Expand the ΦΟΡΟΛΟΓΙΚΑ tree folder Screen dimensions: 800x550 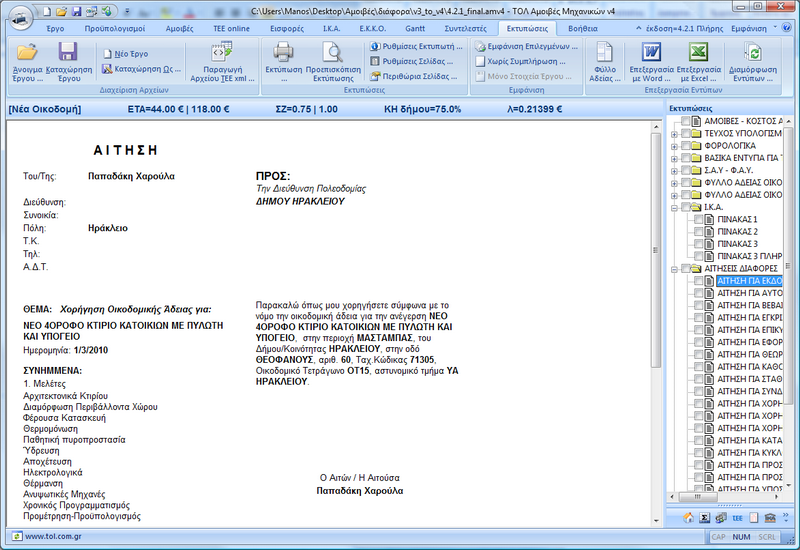674,145
